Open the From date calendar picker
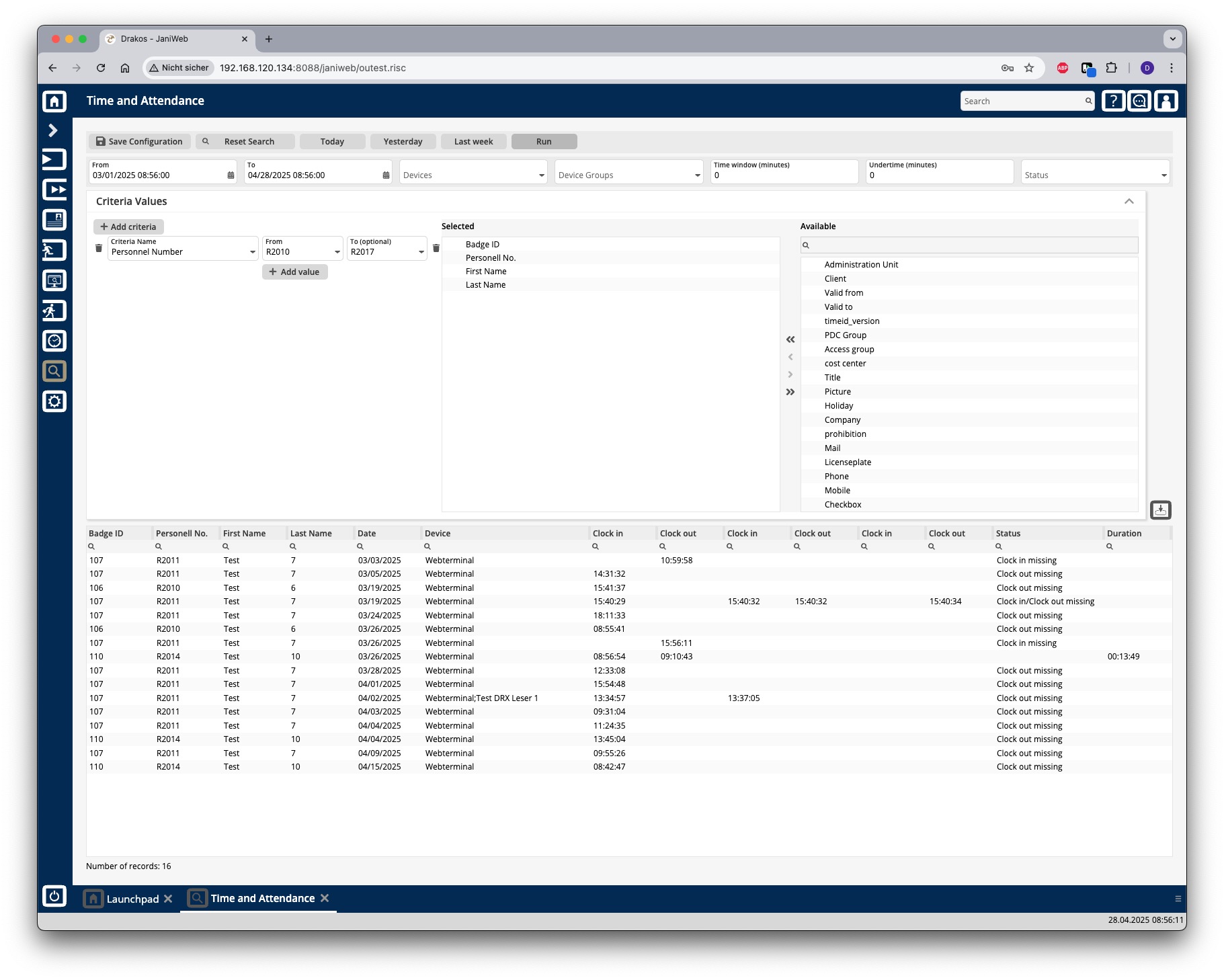Screen dimensions: 1224x980 tap(231, 175)
